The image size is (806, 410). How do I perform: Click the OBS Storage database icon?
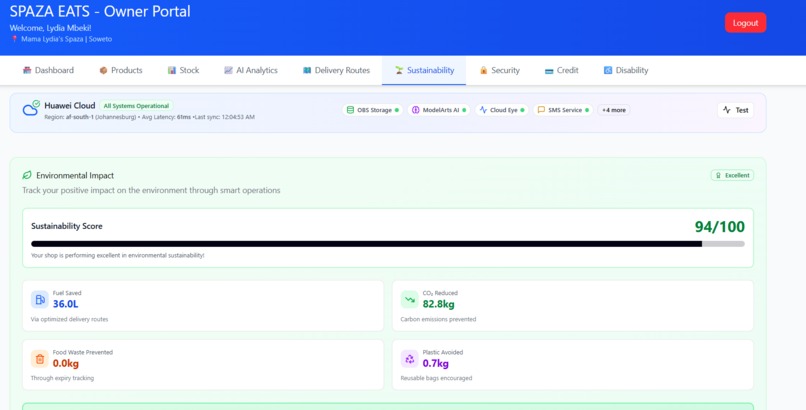coord(350,110)
